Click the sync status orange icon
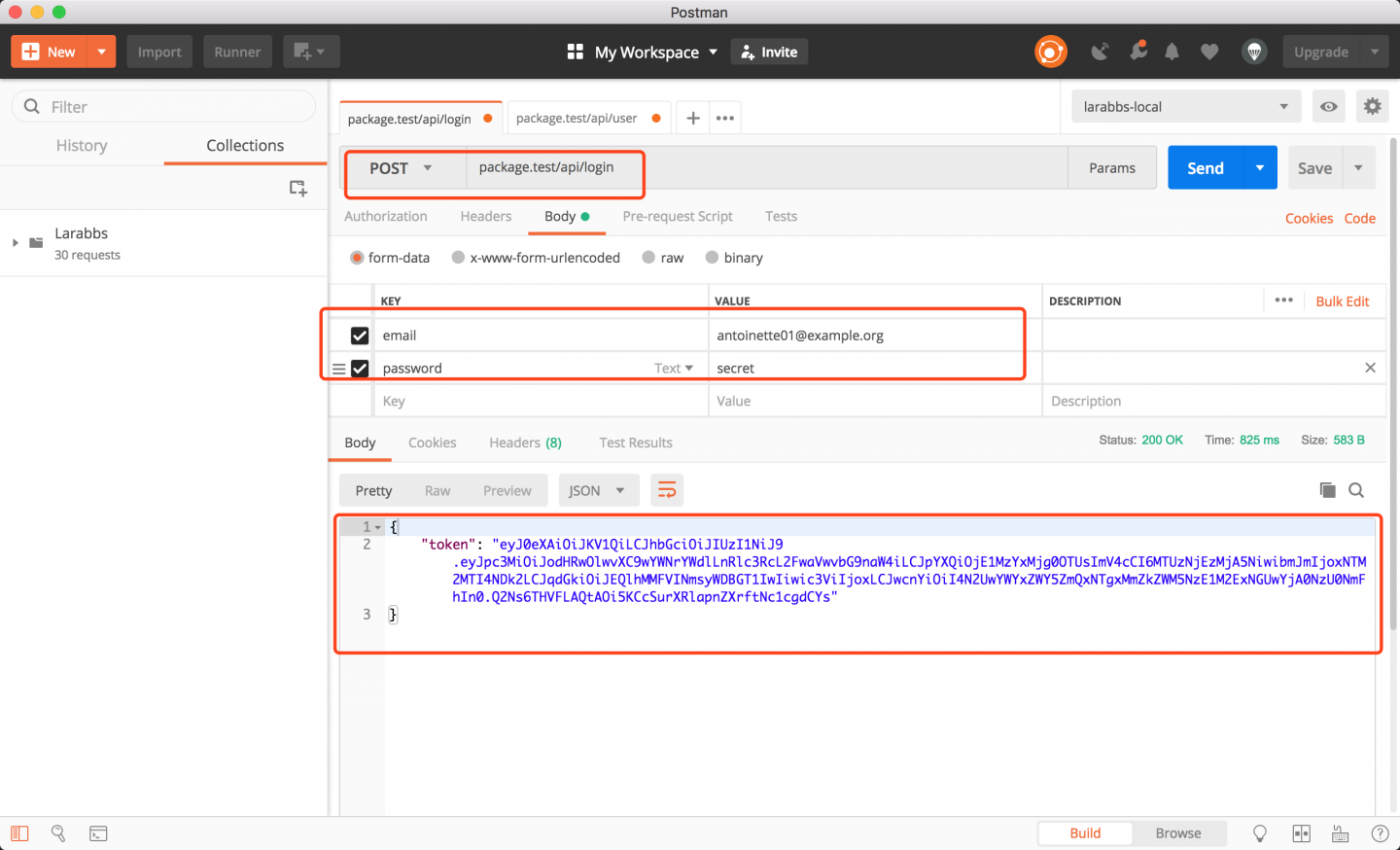 [1051, 52]
